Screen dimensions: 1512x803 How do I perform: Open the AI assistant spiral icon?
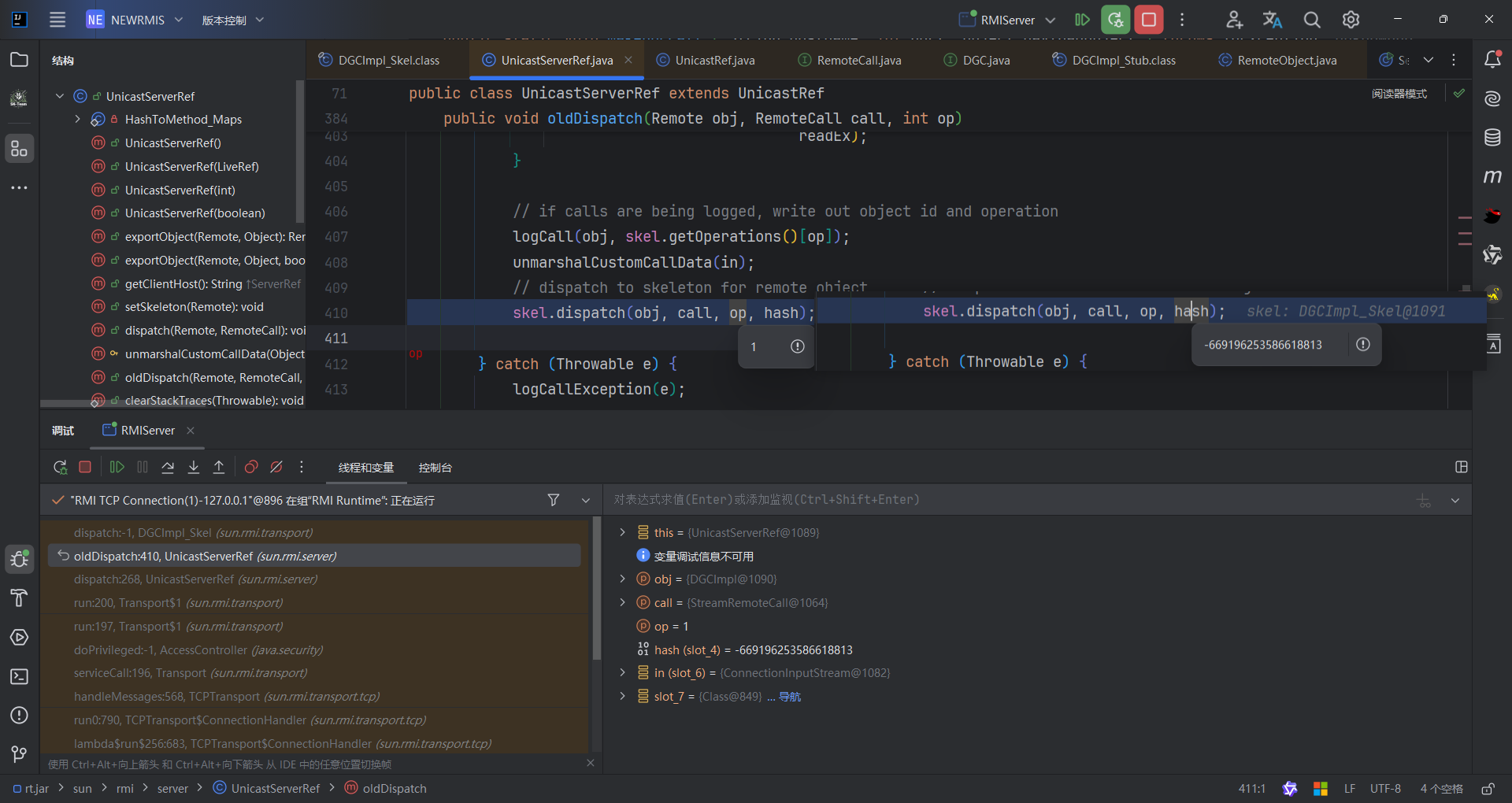coord(1492,98)
